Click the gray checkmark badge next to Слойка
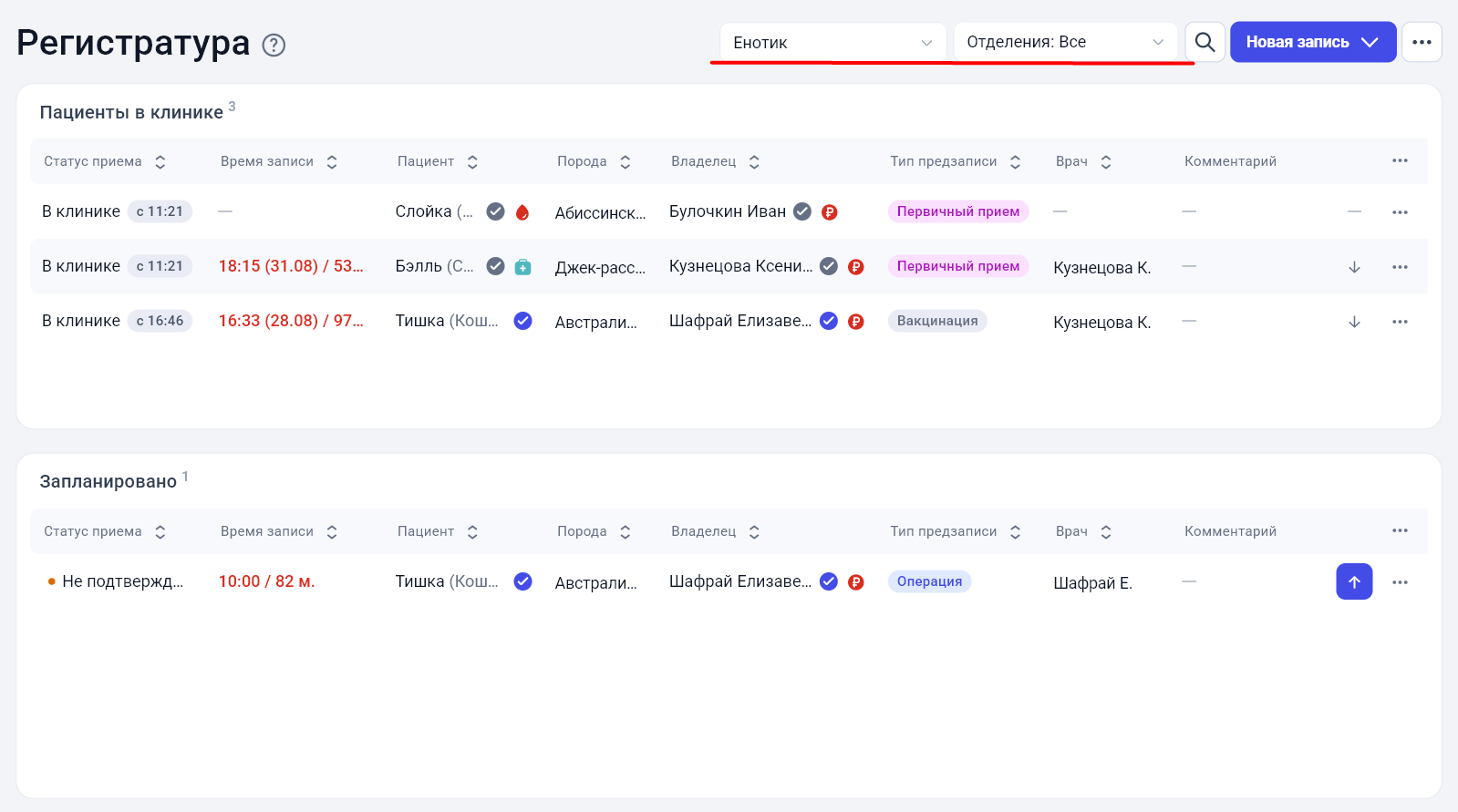 click(x=495, y=211)
